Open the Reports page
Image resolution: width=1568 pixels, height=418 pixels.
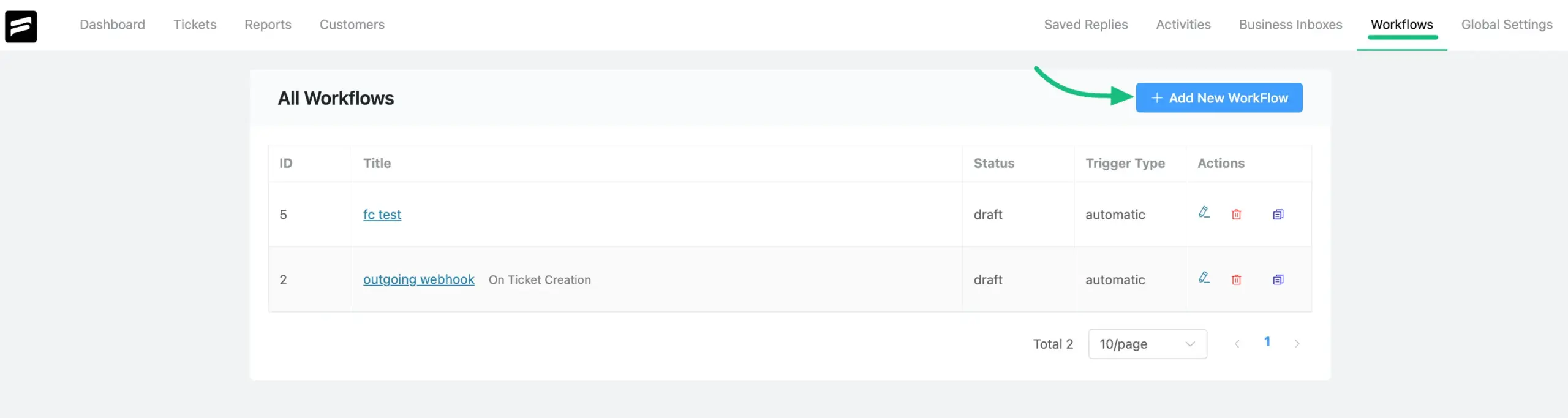tap(268, 25)
